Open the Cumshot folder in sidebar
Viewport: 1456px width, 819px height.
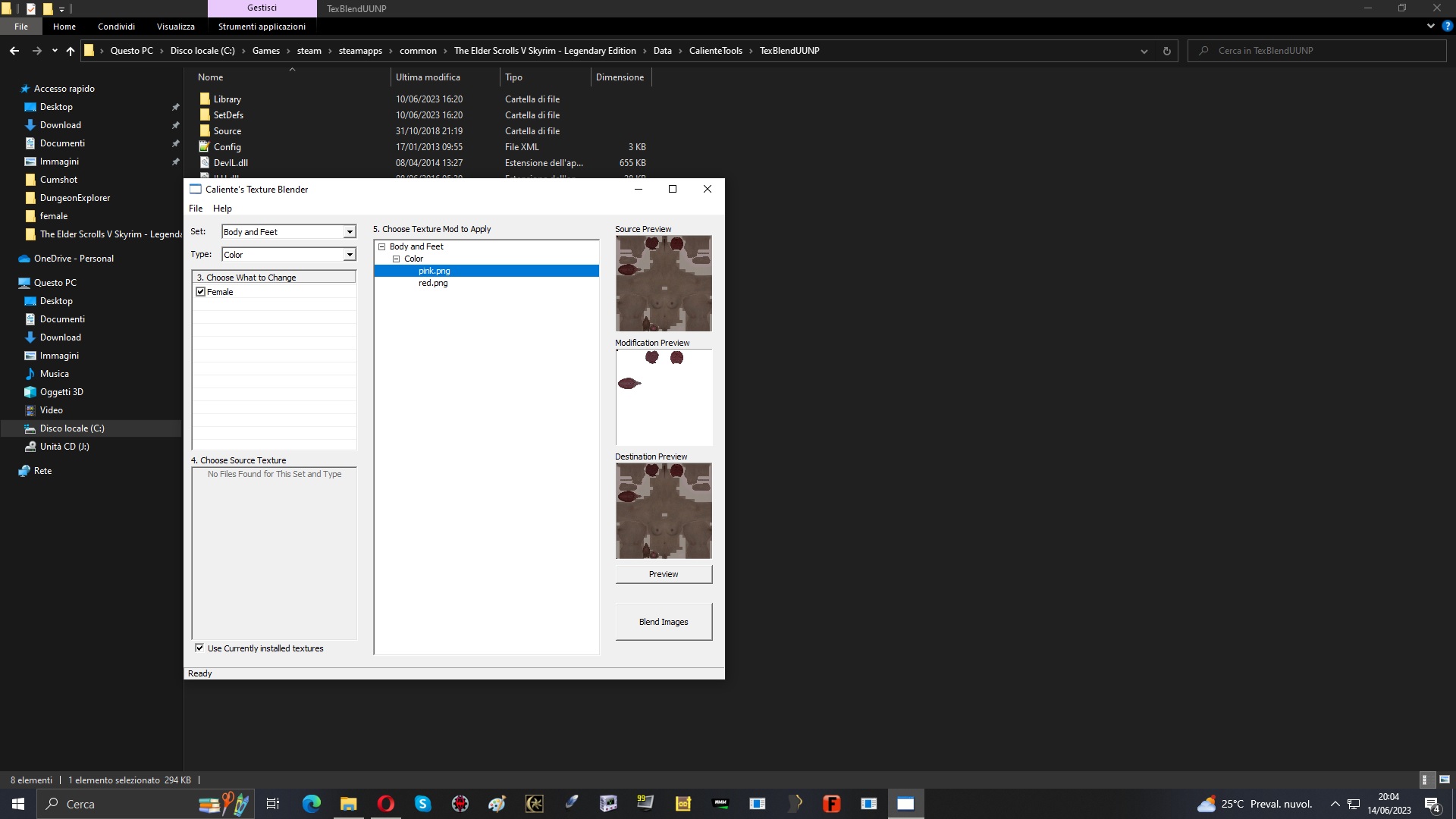(x=58, y=180)
